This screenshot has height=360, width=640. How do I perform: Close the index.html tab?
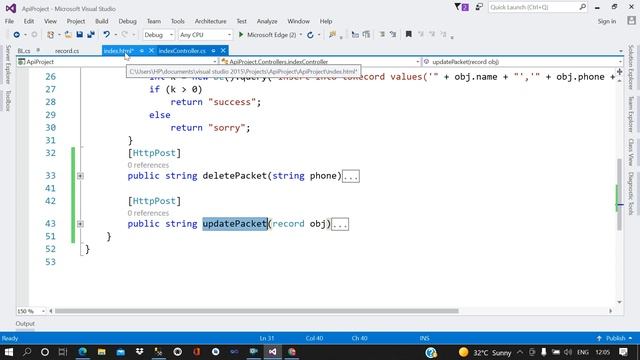click(x=151, y=51)
